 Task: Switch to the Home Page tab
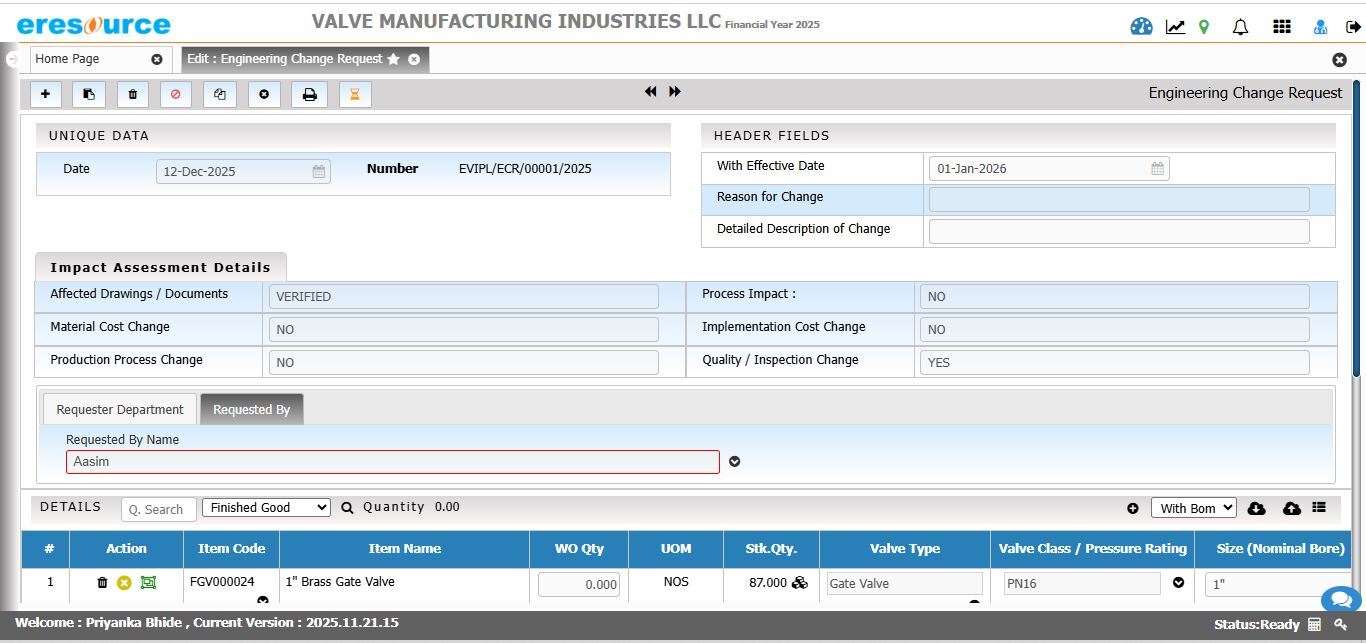(x=67, y=59)
